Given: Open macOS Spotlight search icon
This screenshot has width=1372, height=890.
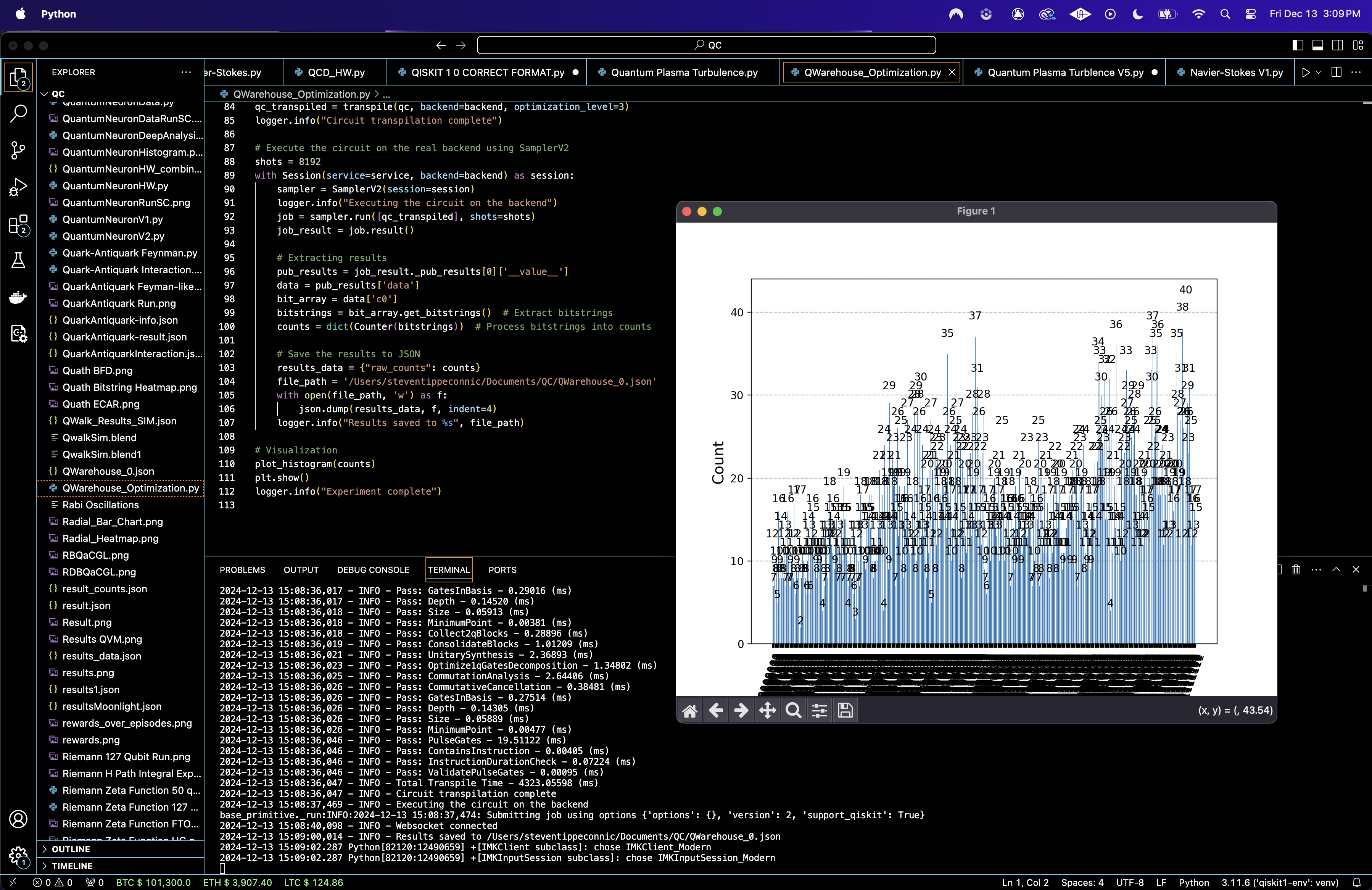Looking at the screenshot, I should coord(1225,14).
